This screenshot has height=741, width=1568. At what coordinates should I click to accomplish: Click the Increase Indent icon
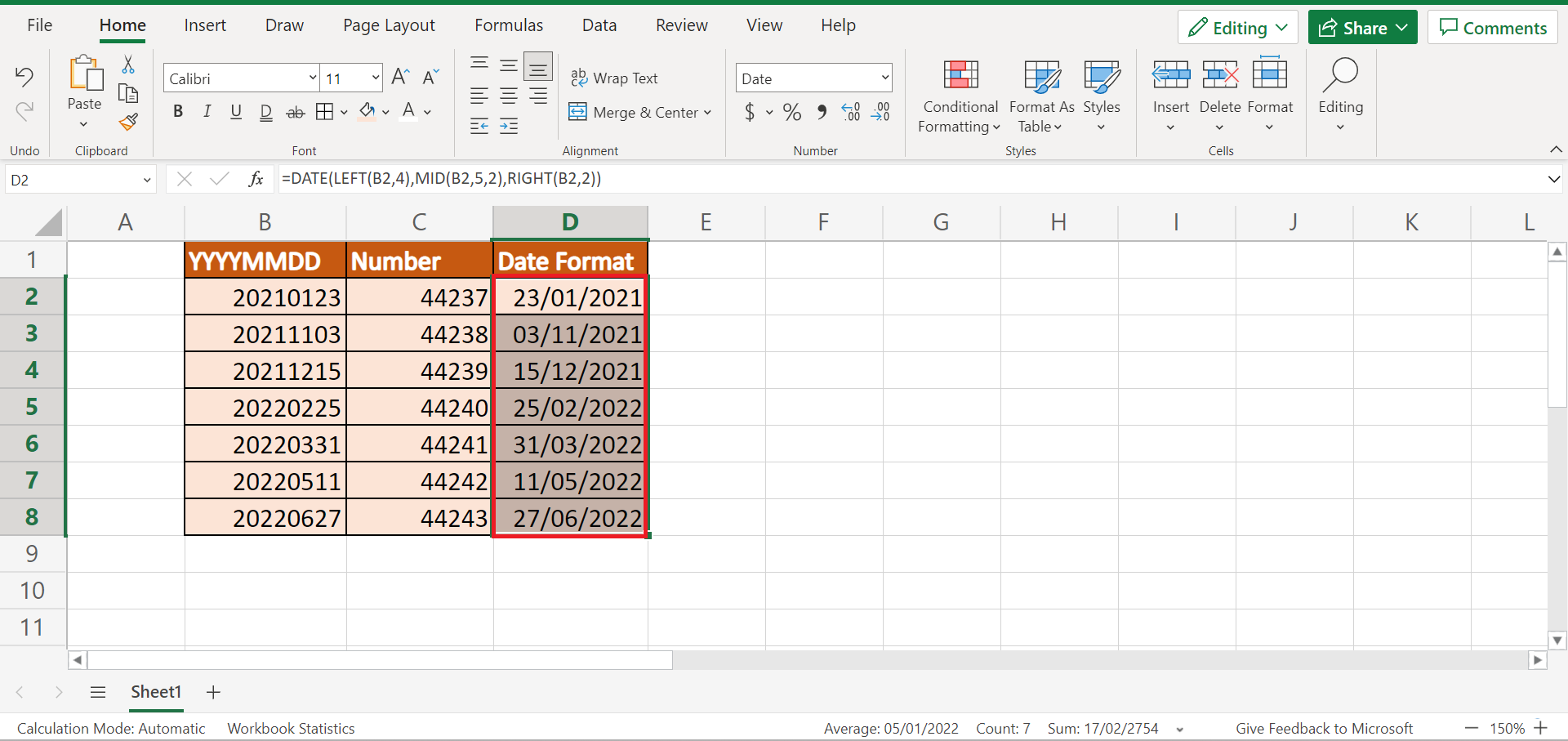pyautogui.click(x=509, y=126)
